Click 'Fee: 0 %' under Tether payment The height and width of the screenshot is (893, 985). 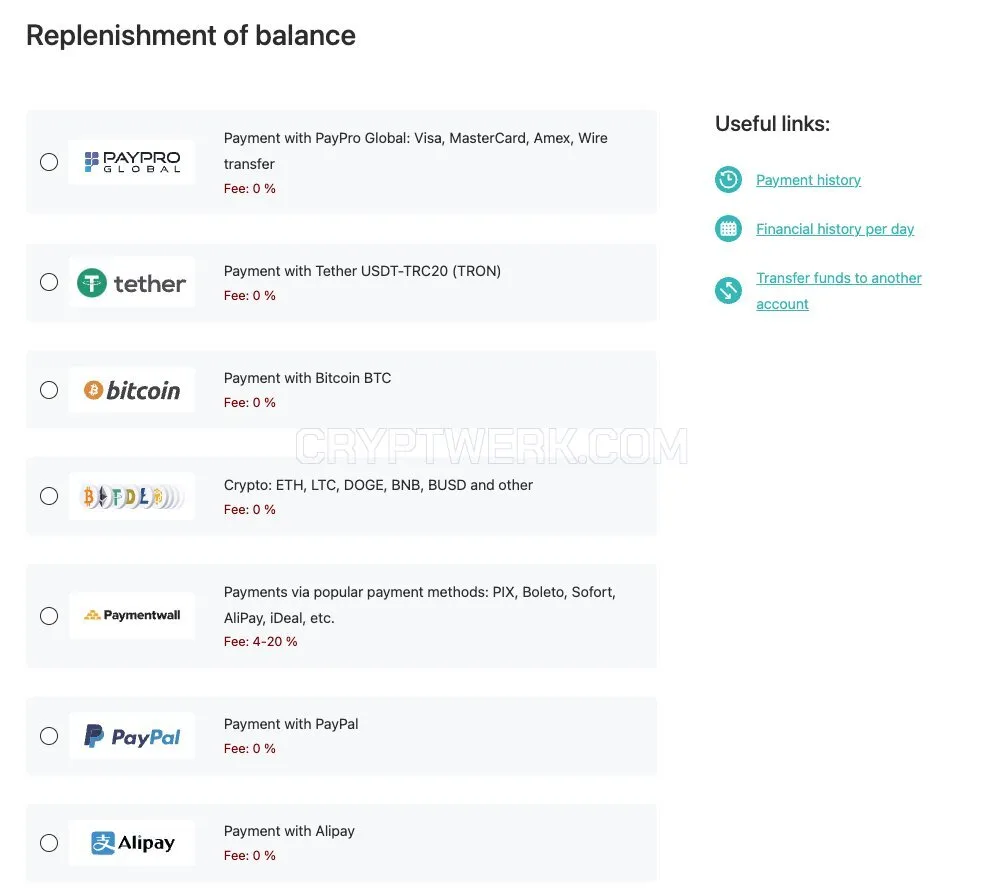click(x=249, y=296)
